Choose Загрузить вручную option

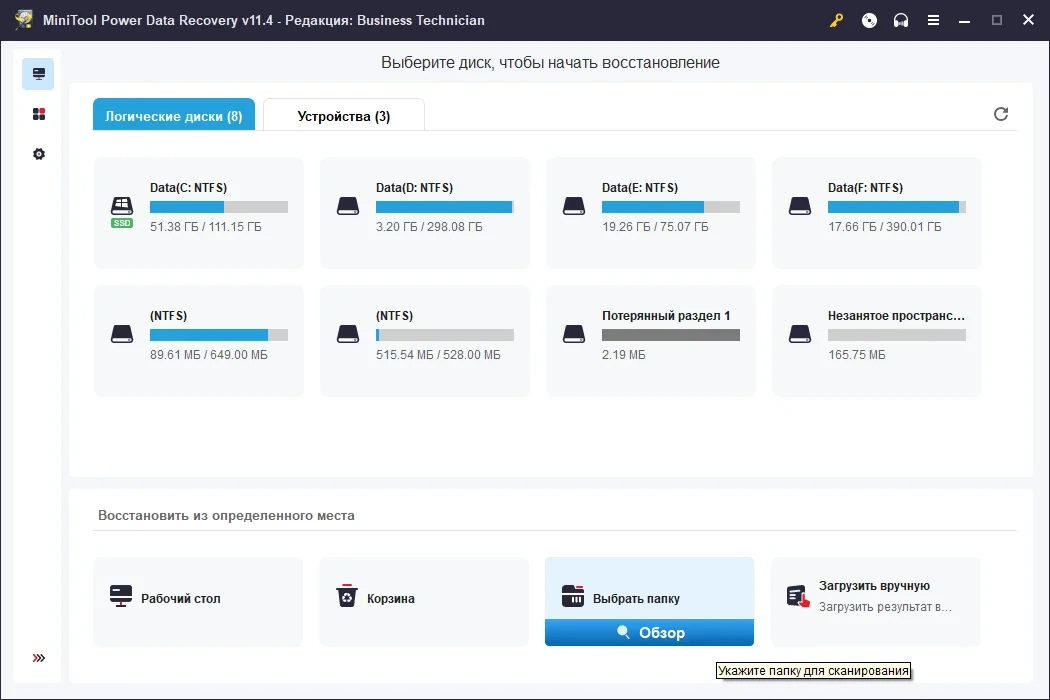(x=876, y=602)
